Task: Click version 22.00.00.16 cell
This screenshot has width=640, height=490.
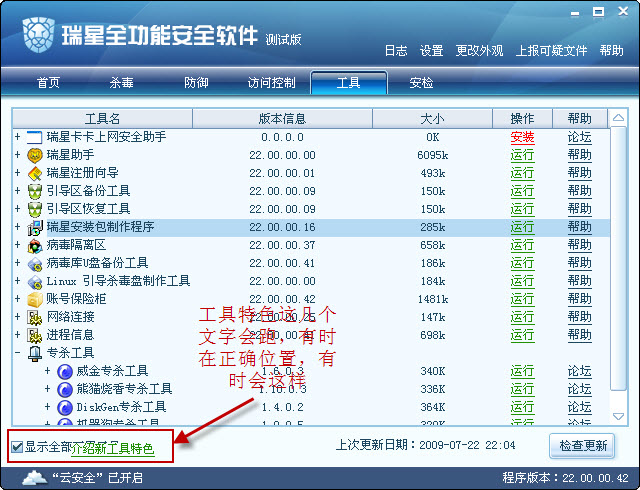Action: (x=282, y=227)
